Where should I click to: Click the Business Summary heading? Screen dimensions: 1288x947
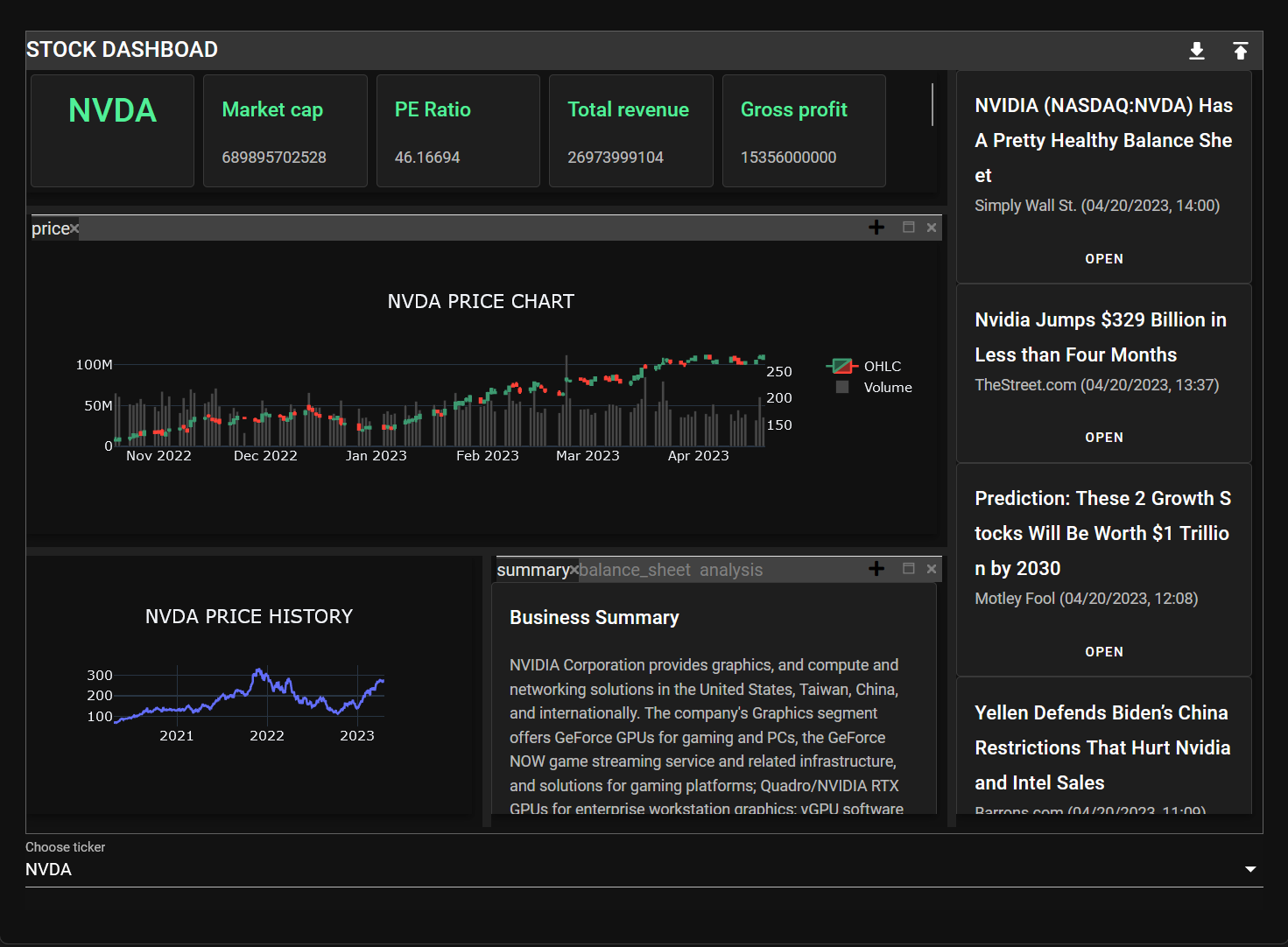[595, 617]
